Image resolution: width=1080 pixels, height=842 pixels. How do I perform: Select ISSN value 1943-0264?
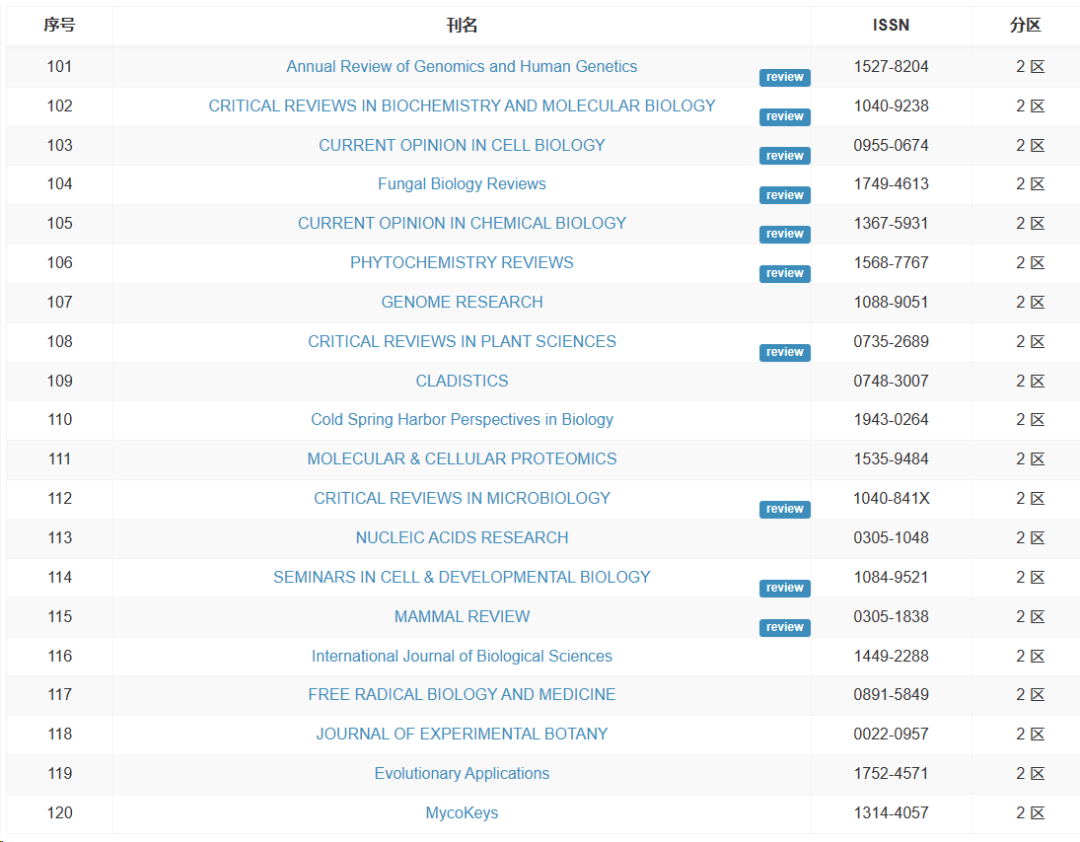pyautogui.click(x=891, y=420)
